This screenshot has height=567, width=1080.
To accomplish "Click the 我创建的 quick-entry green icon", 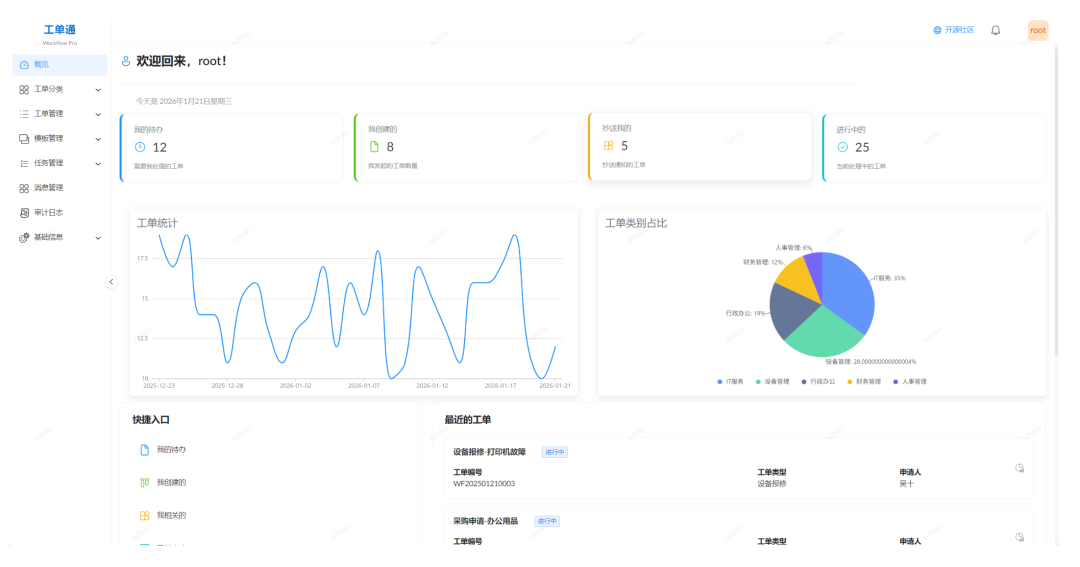I will (x=145, y=483).
